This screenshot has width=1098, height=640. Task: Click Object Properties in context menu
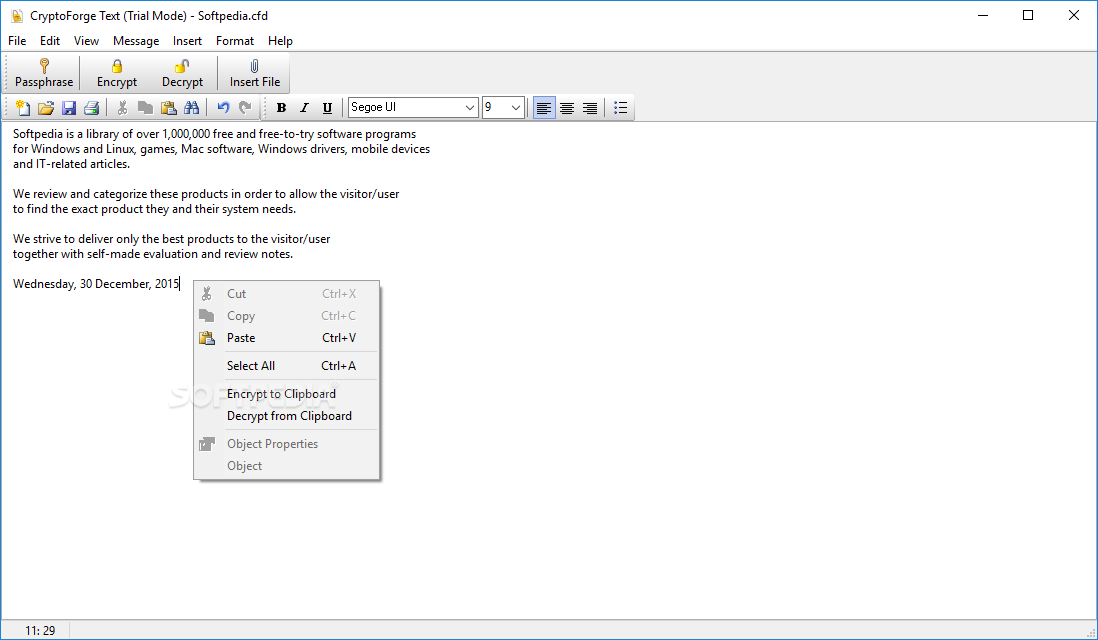coord(286,444)
